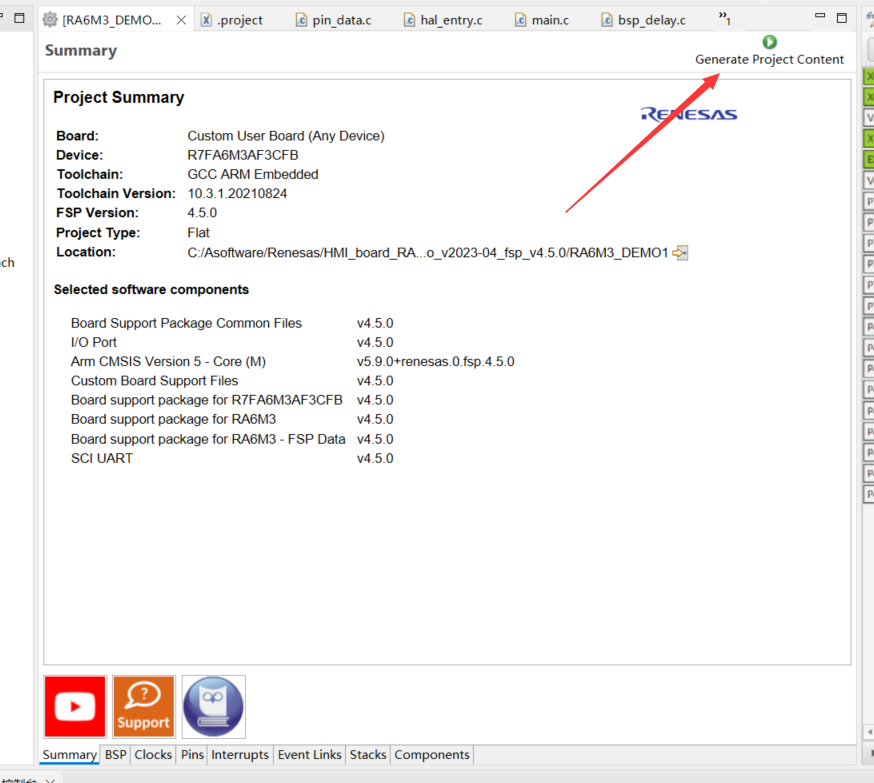Select the Summary tab at the bottom
874x783 pixels.
click(70, 755)
